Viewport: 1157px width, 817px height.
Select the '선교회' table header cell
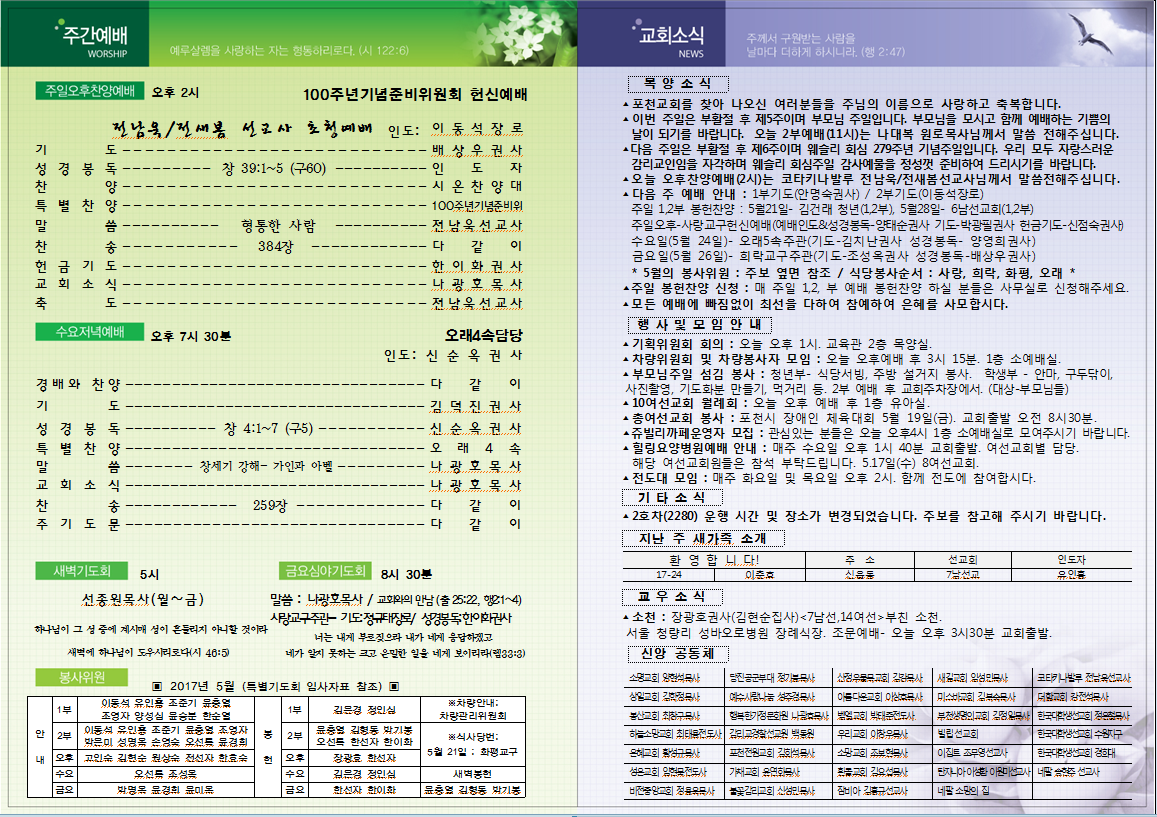(962, 559)
